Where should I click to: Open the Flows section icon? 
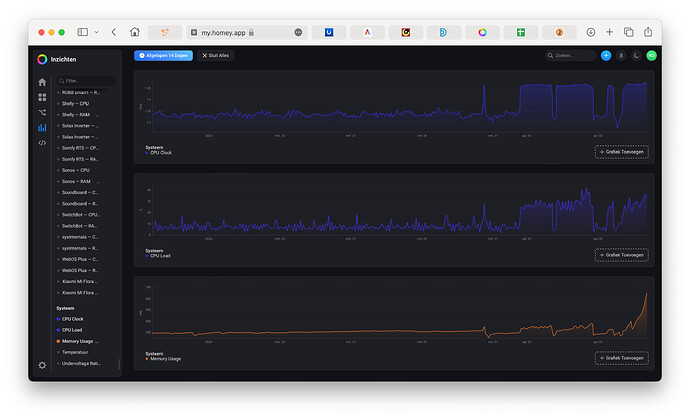[42, 112]
